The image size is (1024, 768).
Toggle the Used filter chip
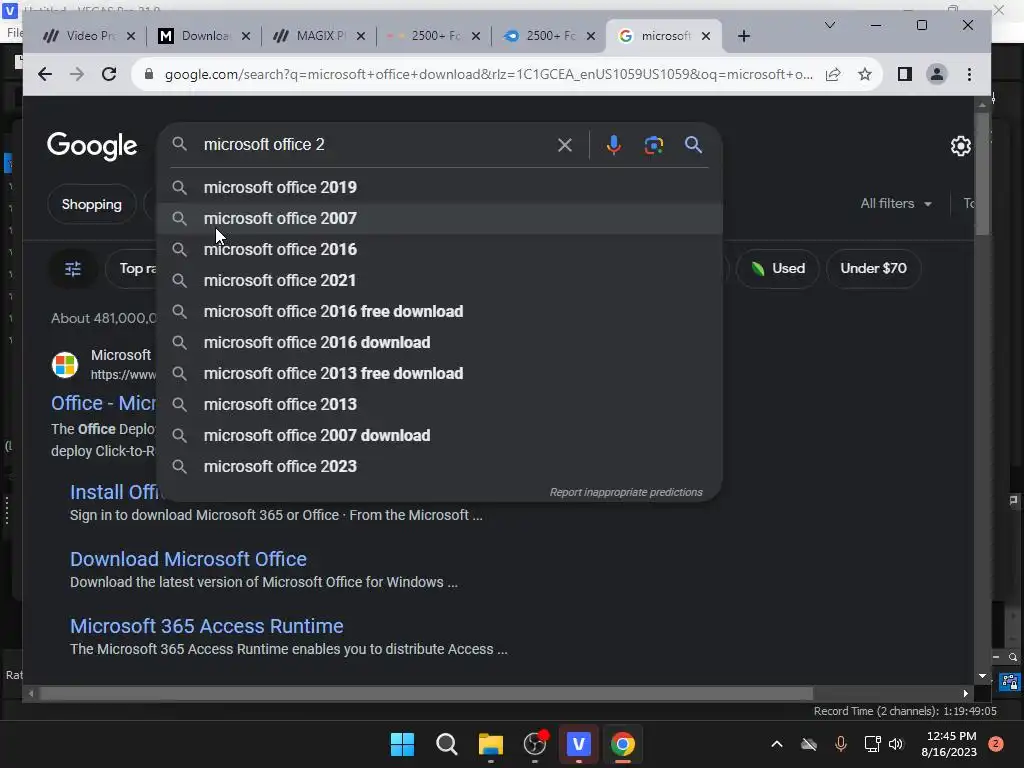777,268
